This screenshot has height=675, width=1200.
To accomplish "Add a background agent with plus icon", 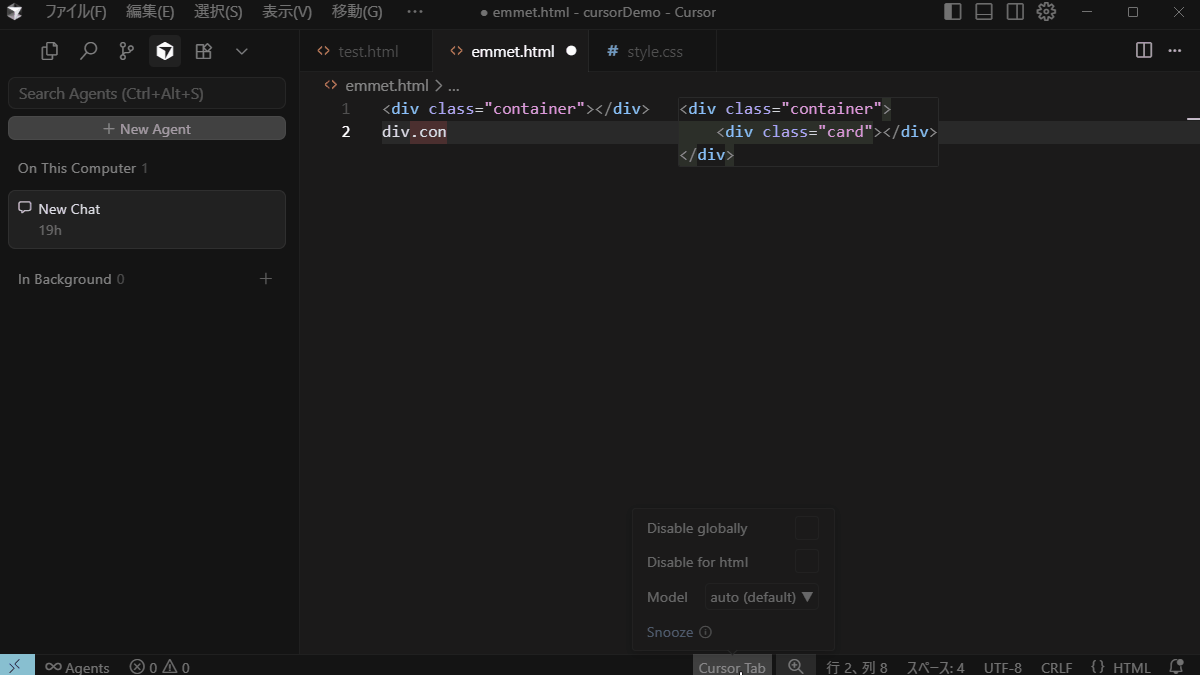I will [x=266, y=279].
